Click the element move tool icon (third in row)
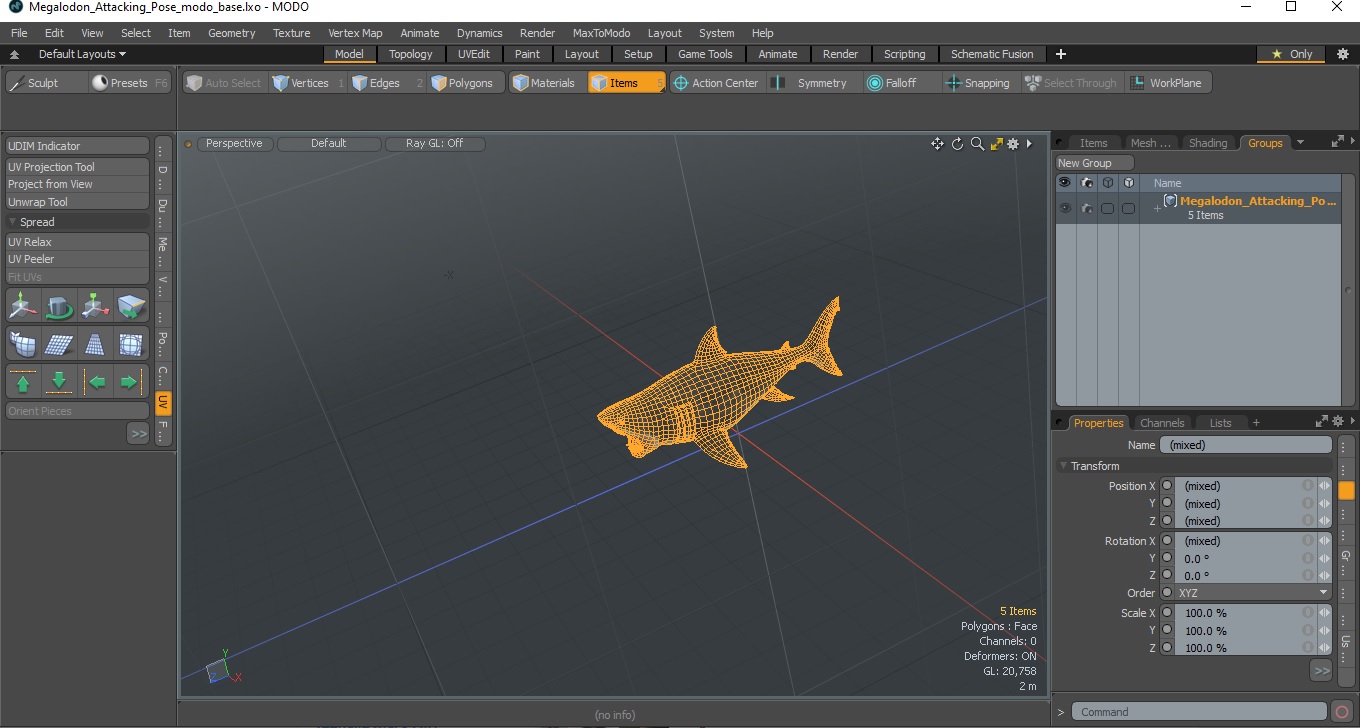 tap(95, 305)
